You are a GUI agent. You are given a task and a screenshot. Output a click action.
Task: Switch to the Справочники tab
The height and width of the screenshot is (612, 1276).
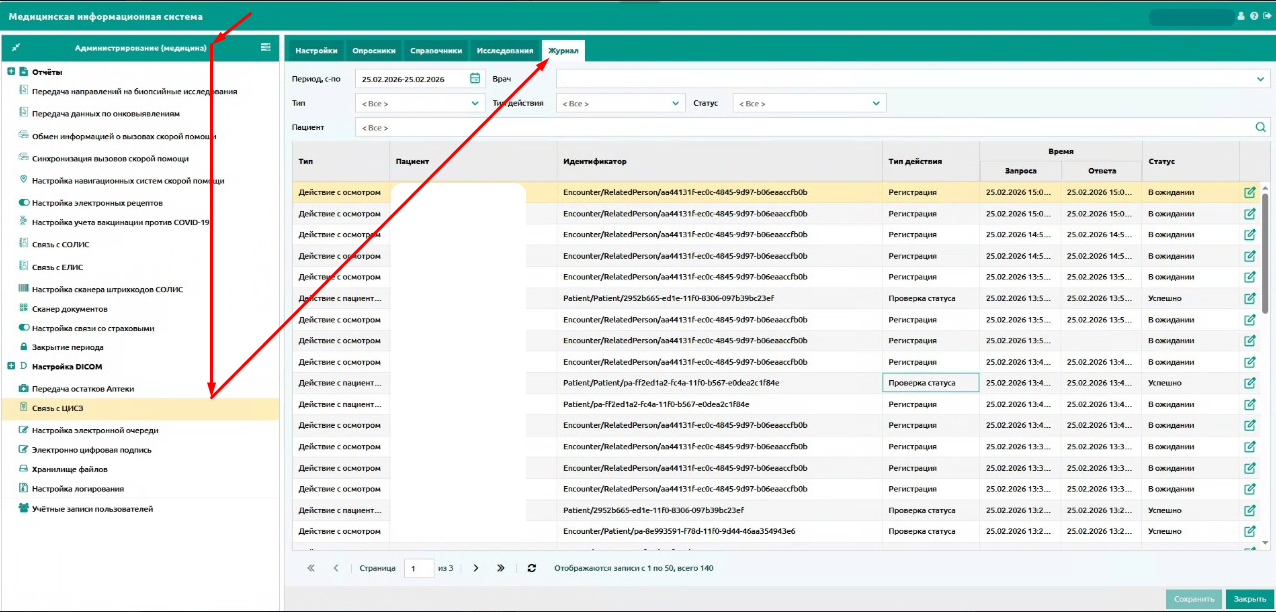[x=436, y=50]
